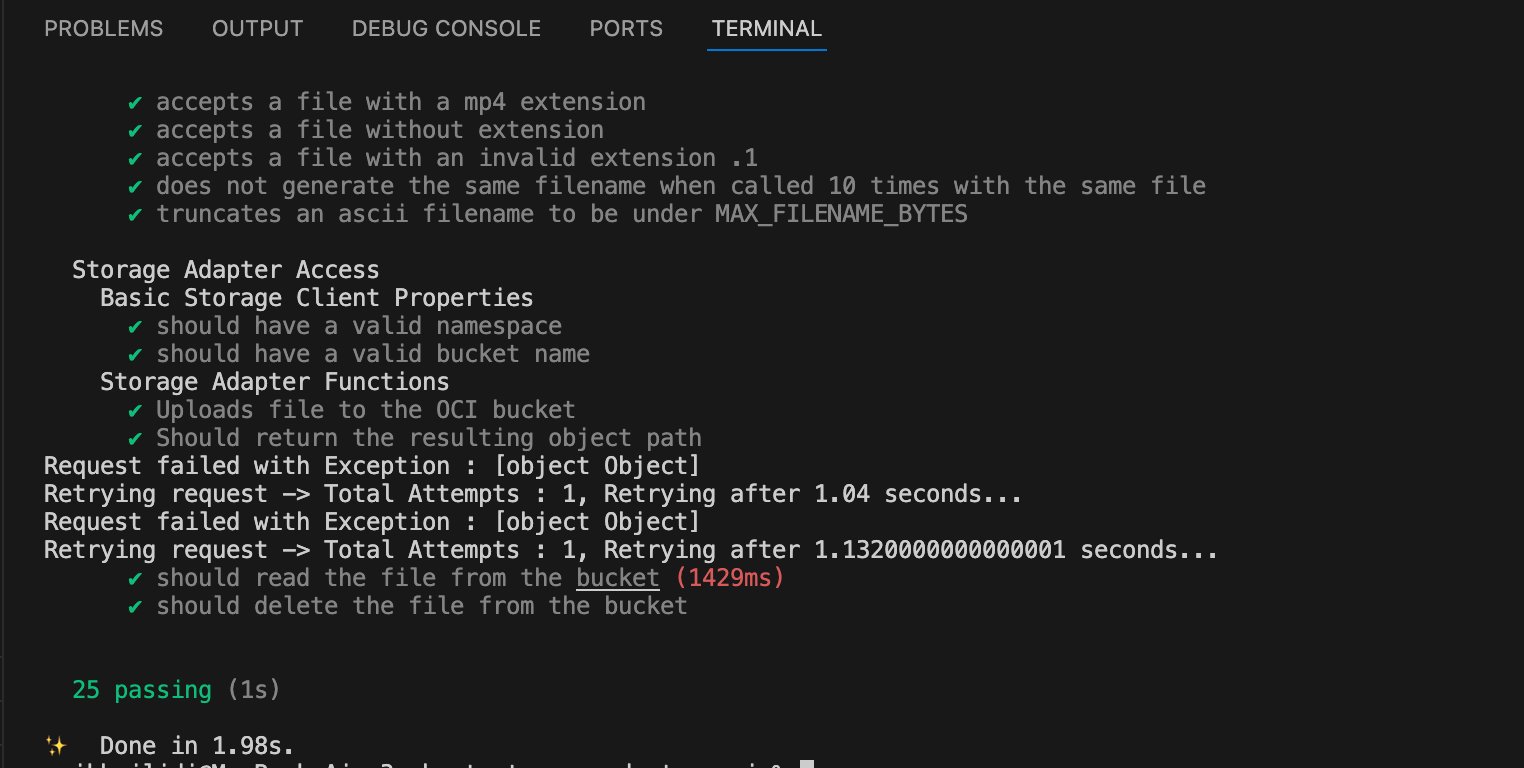The height and width of the screenshot is (768, 1524).
Task: Click the checkmark beside "Should return the resulting object path"
Action: [135, 438]
